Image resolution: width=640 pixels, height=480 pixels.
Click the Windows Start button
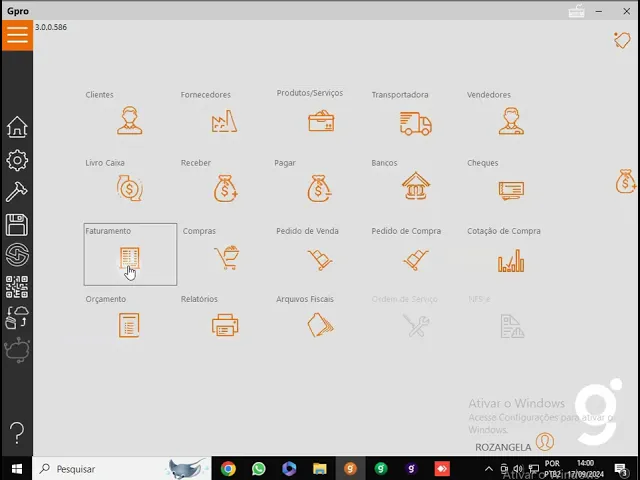click(x=17, y=469)
